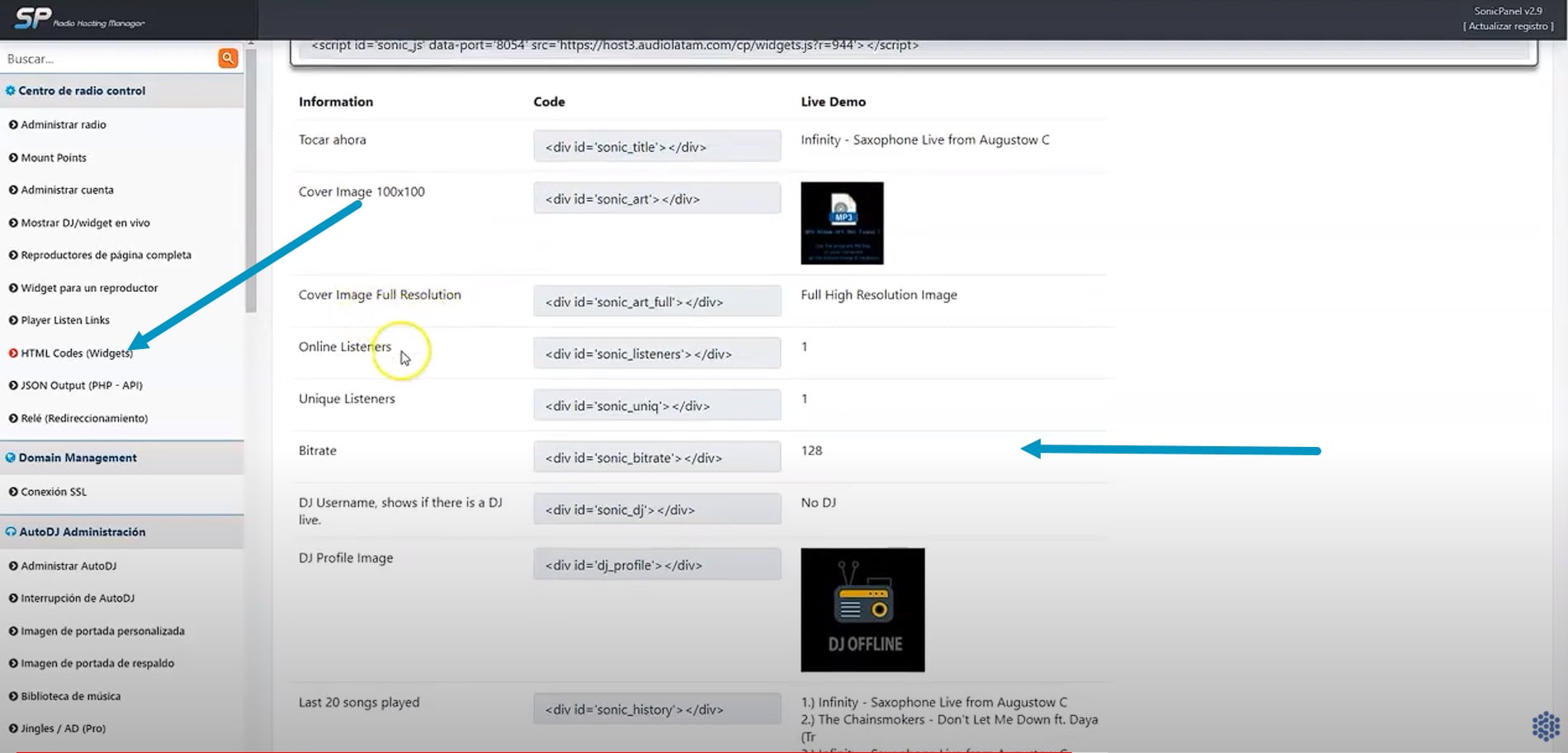Screen dimensions: 1568x753
Task: Open JSON Output (PHP - API)
Action: pyautogui.click(x=82, y=385)
